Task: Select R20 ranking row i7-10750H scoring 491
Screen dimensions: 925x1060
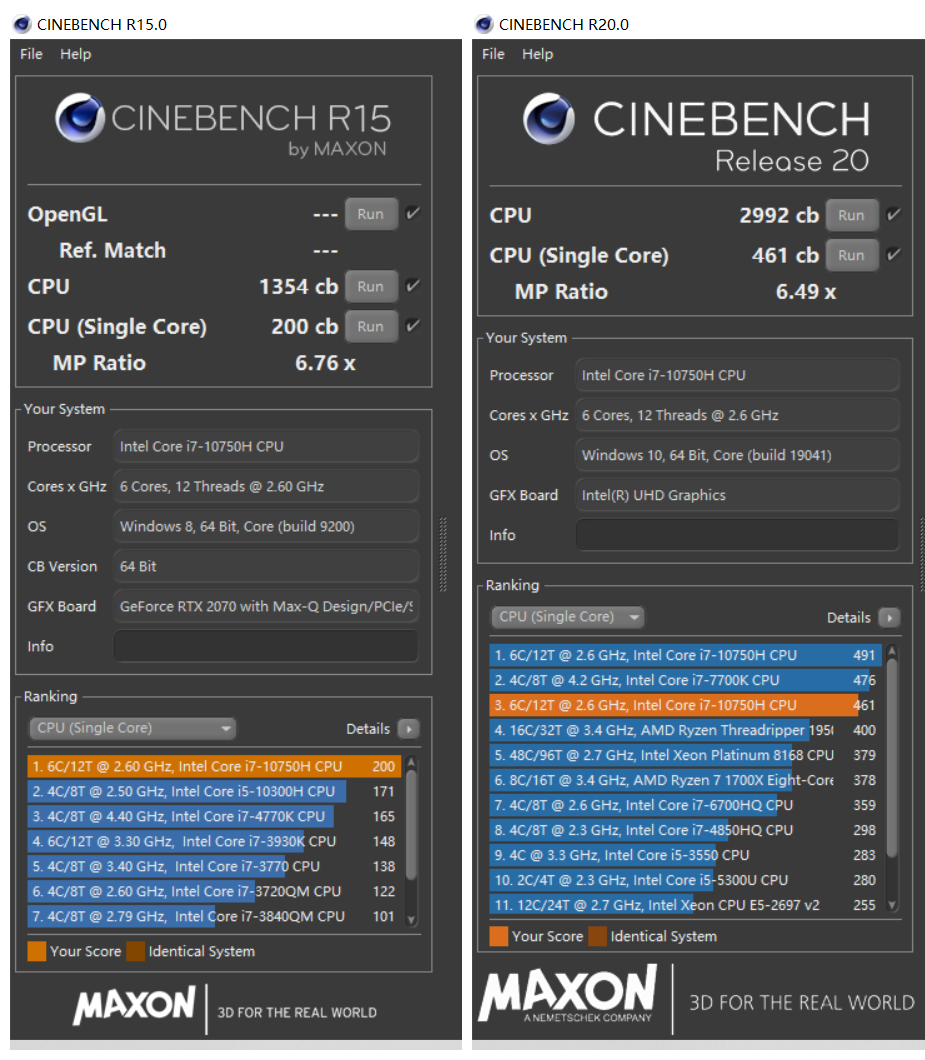Action: tap(686, 655)
